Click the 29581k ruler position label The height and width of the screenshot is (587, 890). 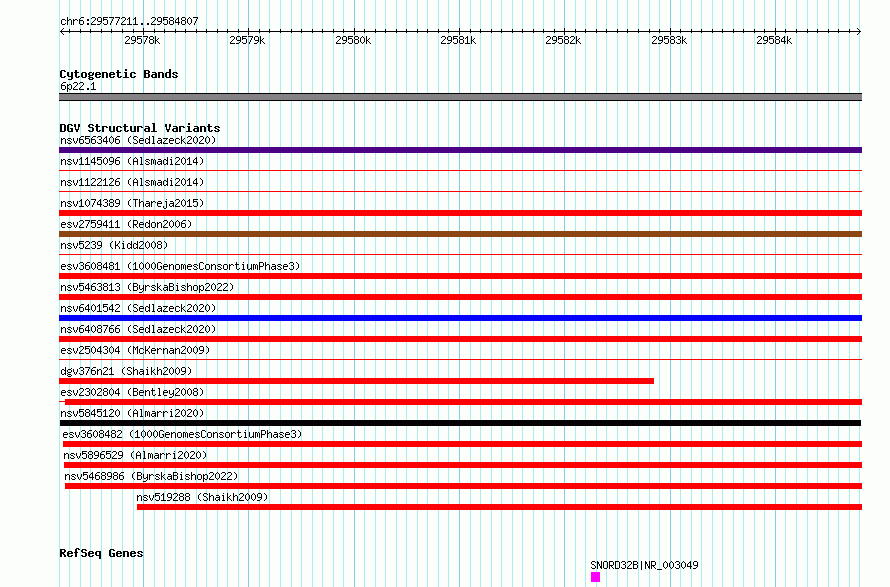click(458, 40)
